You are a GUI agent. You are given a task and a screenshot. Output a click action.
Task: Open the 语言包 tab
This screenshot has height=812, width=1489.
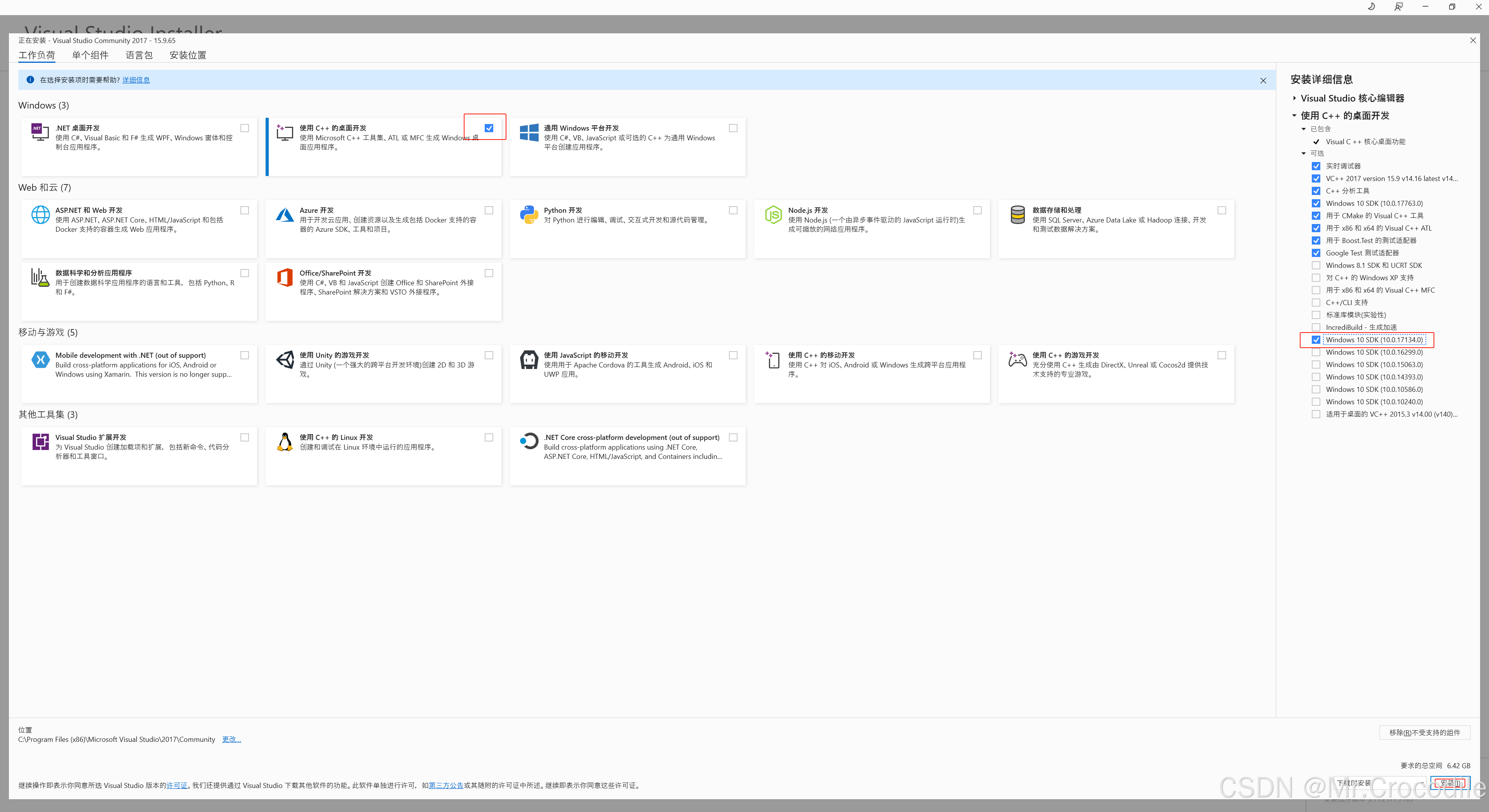tap(139, 55)
